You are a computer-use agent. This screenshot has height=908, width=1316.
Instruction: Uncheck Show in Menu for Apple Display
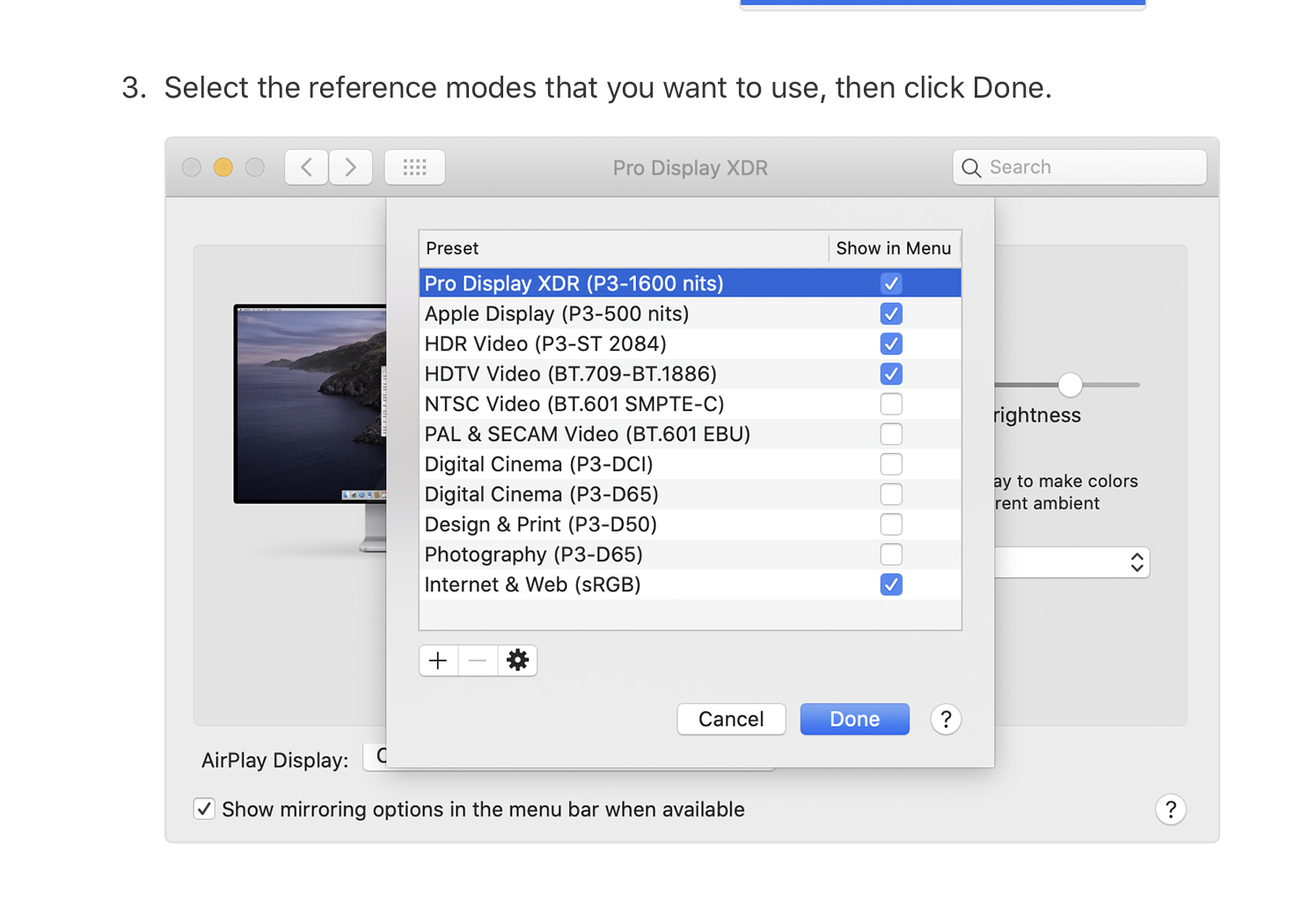[x=891, y=314]
